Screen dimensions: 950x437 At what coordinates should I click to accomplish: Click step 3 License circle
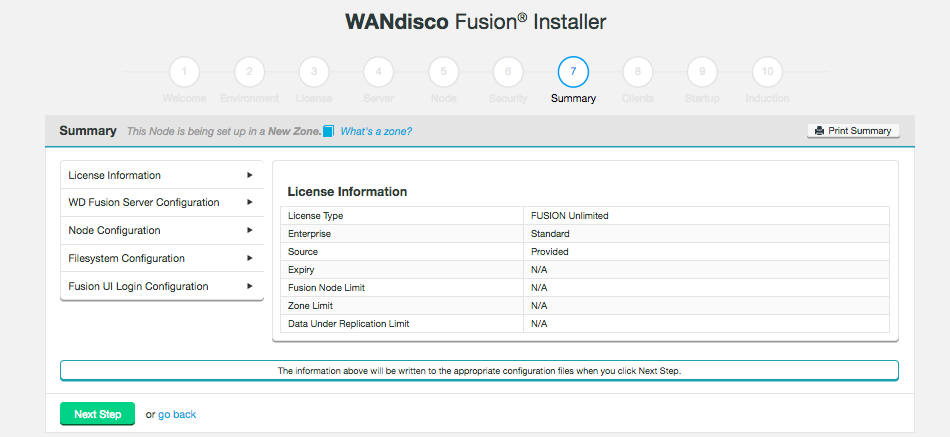click(x=314, y=72)
